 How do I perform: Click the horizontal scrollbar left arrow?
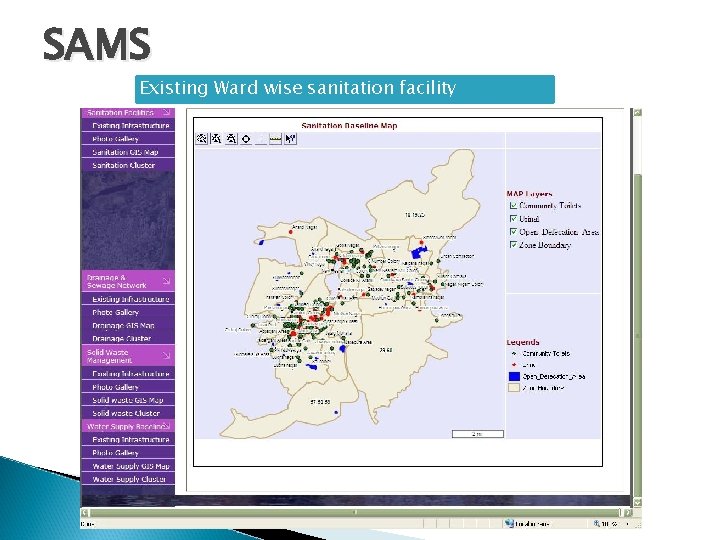point(85,512)
